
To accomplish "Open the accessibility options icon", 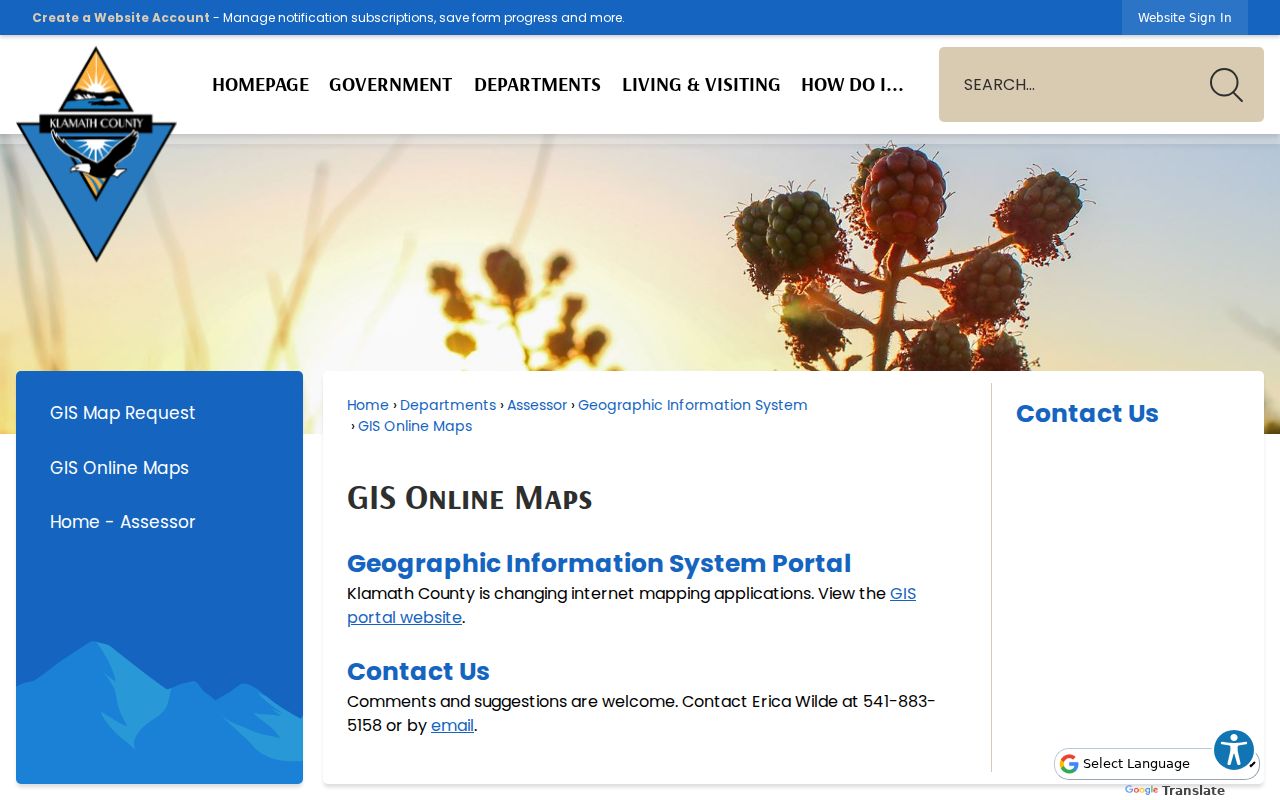I will [1234, 750].
